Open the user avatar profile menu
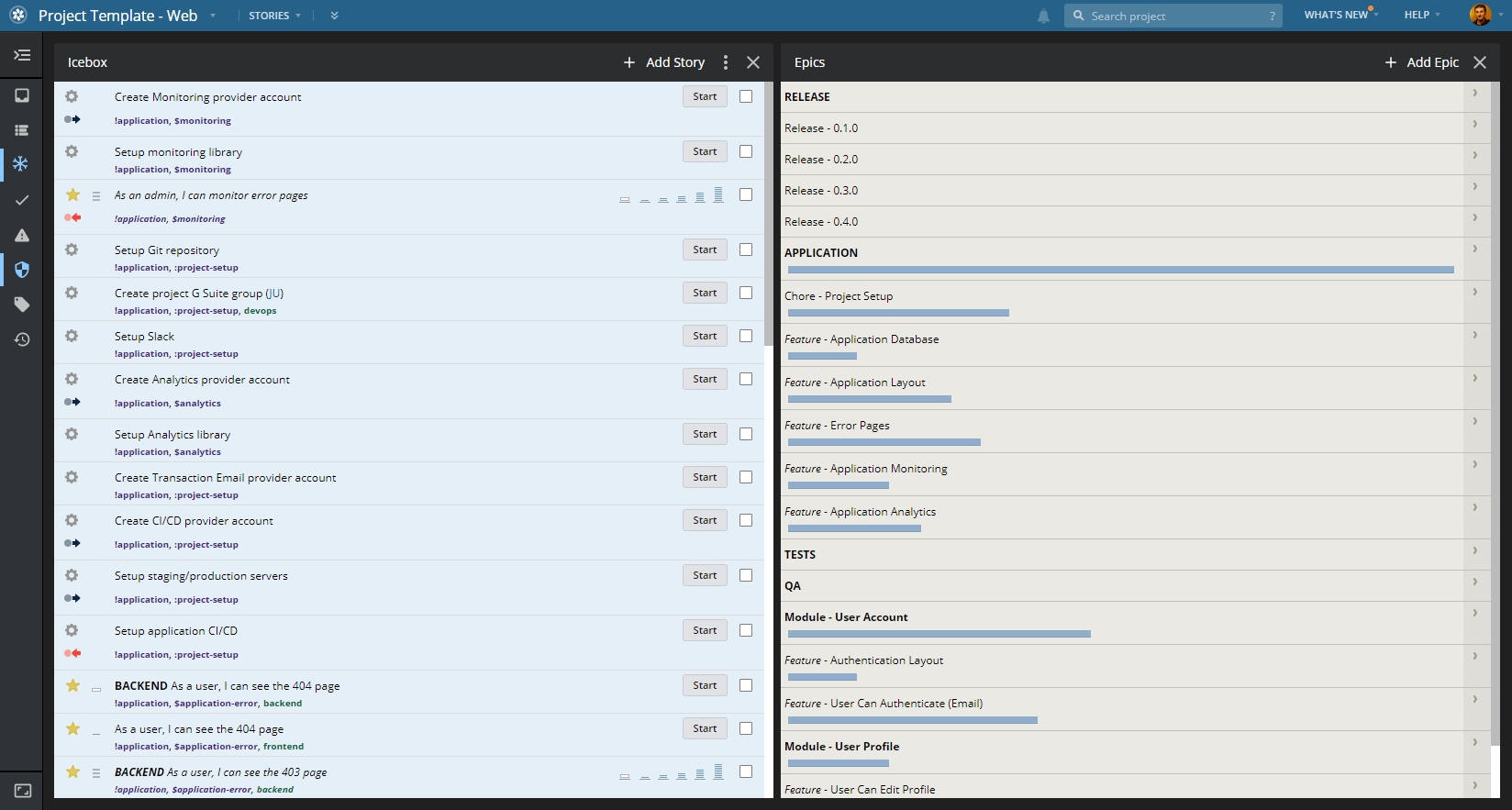 click(1480, 15)
